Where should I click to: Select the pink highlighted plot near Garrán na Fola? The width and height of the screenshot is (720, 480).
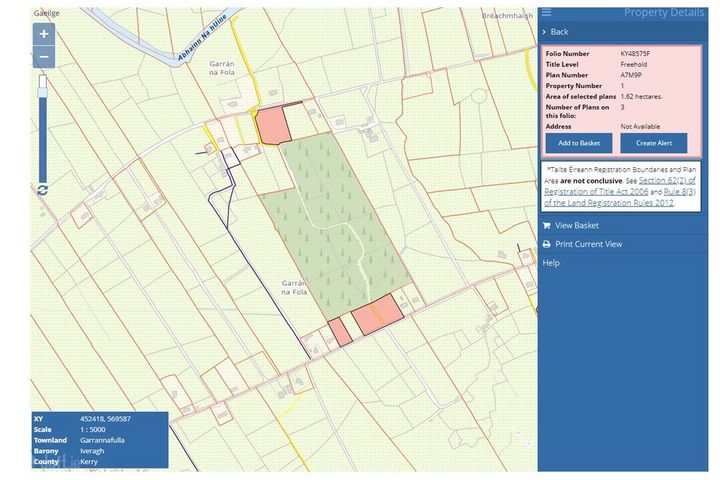point(271,125)
